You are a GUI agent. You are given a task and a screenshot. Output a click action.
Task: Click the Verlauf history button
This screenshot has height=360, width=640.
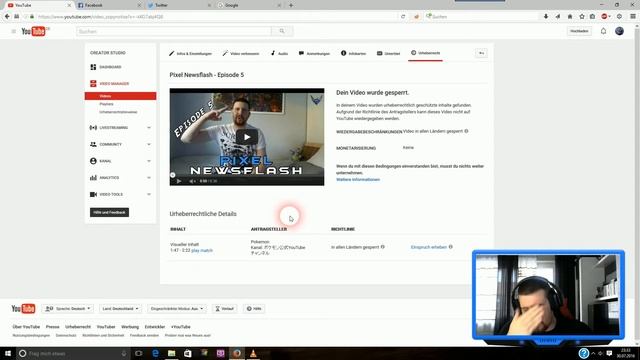224,309
